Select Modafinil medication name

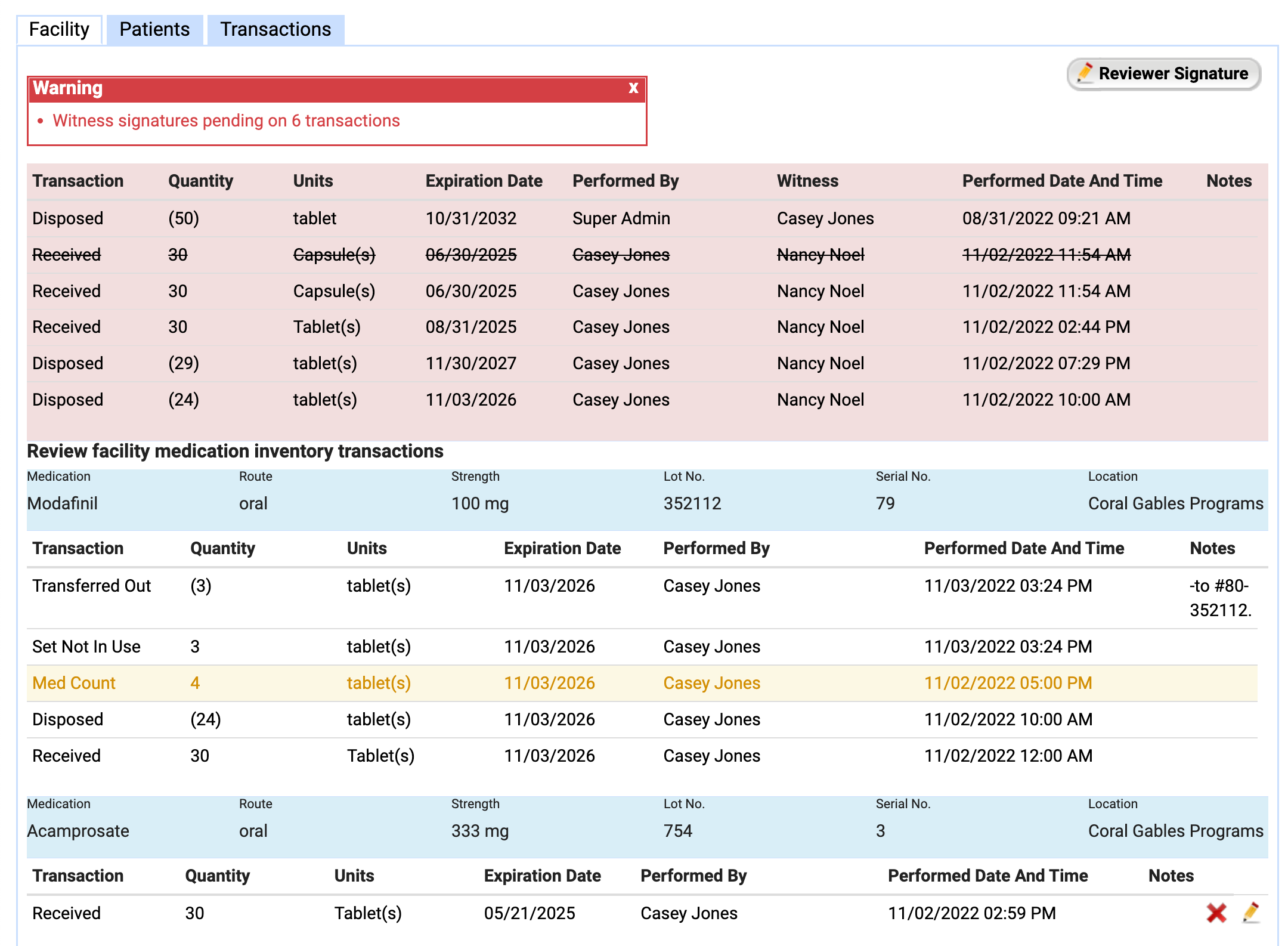63,503
